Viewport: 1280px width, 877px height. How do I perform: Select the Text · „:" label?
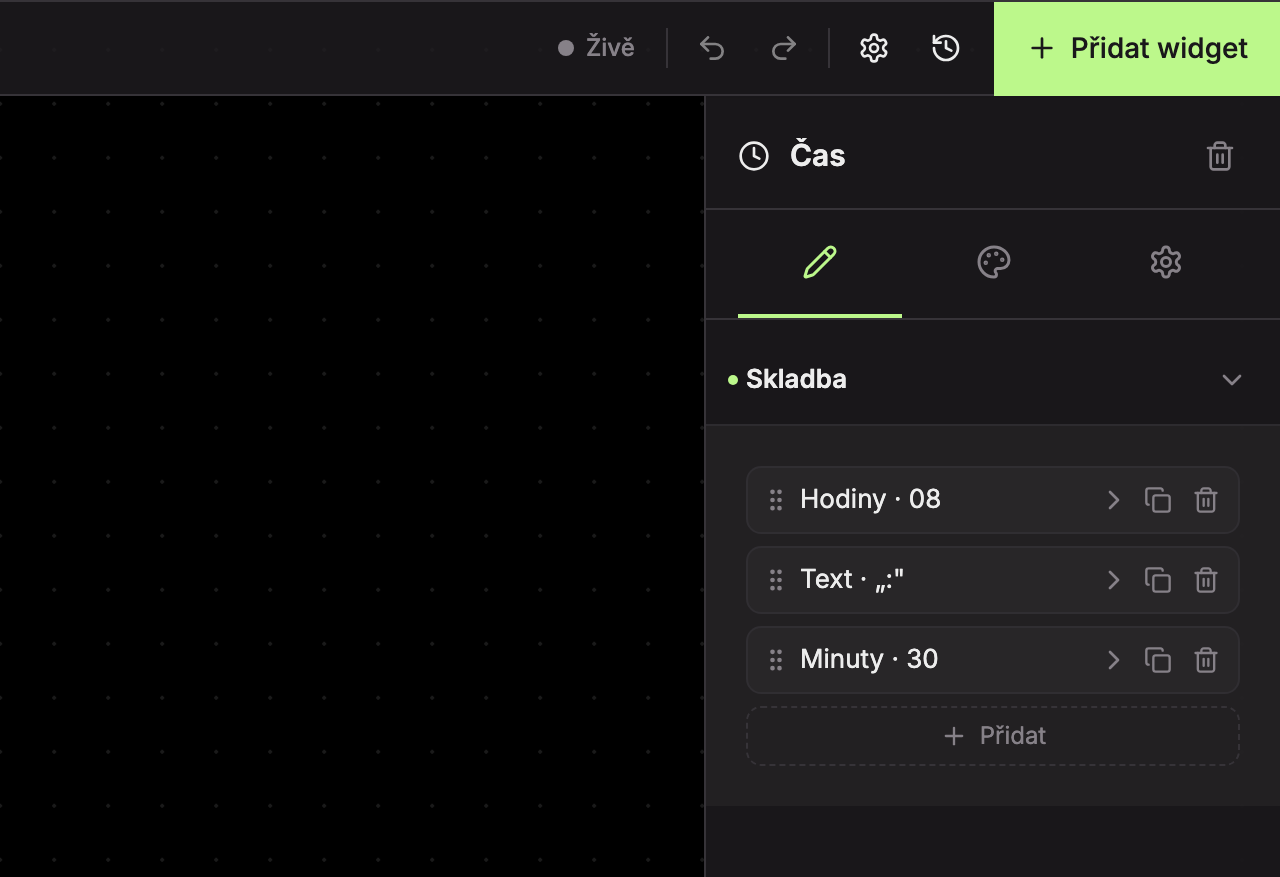(852, 579)
